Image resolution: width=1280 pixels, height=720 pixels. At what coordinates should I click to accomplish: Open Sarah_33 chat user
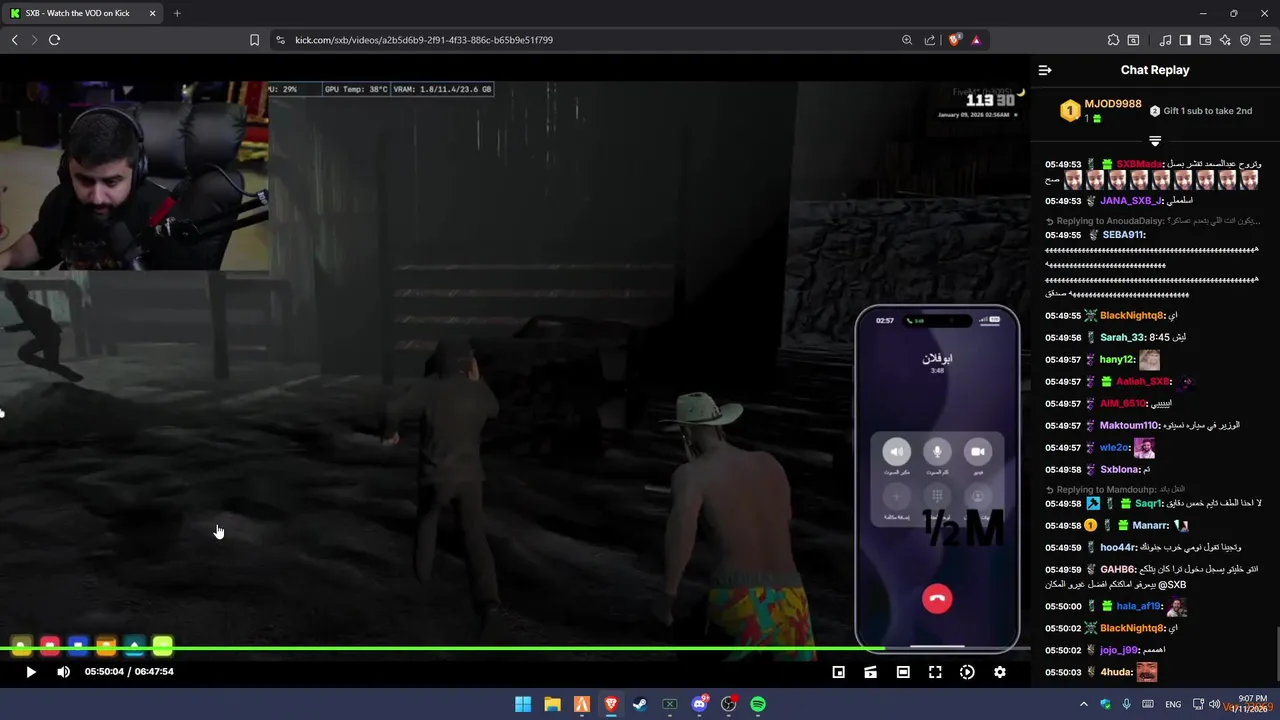coord(1122,338)
